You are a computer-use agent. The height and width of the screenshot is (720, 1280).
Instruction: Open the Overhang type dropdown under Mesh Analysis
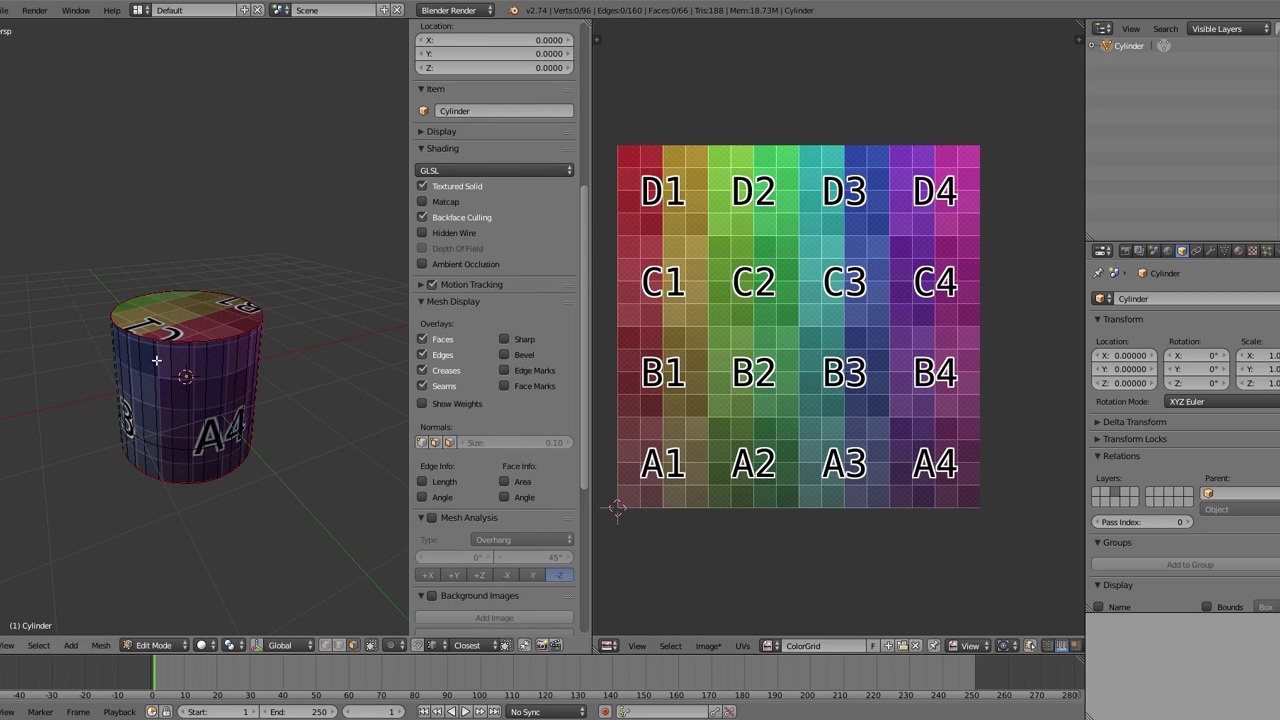click(523, 540)
